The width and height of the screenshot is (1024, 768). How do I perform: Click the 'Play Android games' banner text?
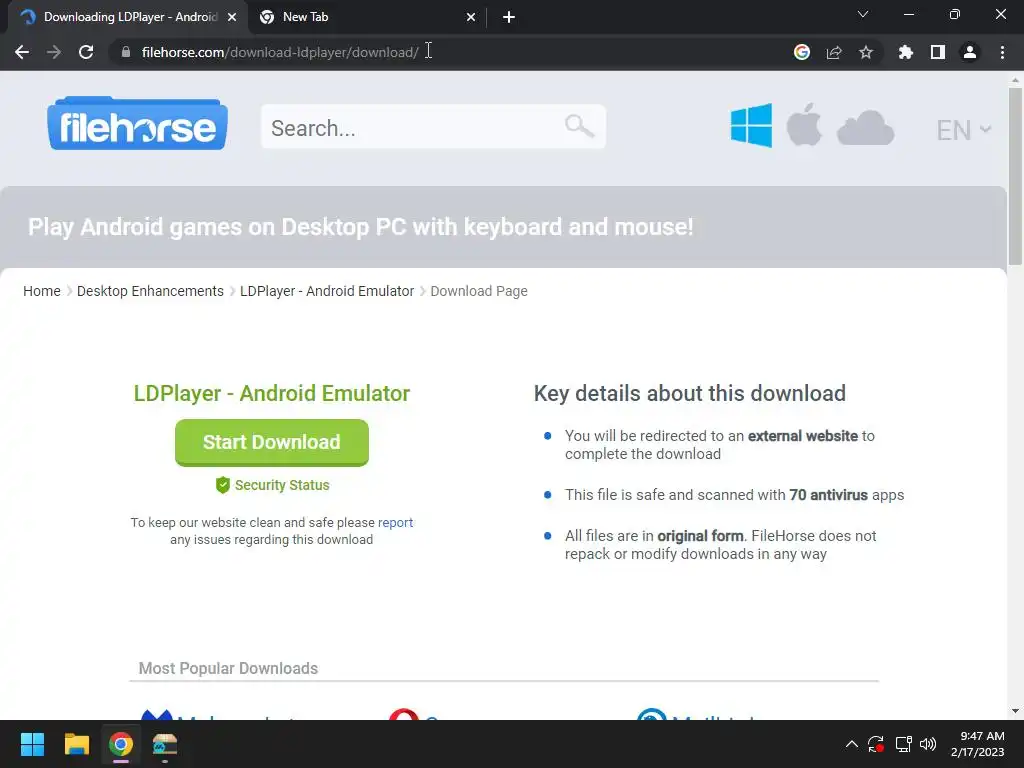360,227
